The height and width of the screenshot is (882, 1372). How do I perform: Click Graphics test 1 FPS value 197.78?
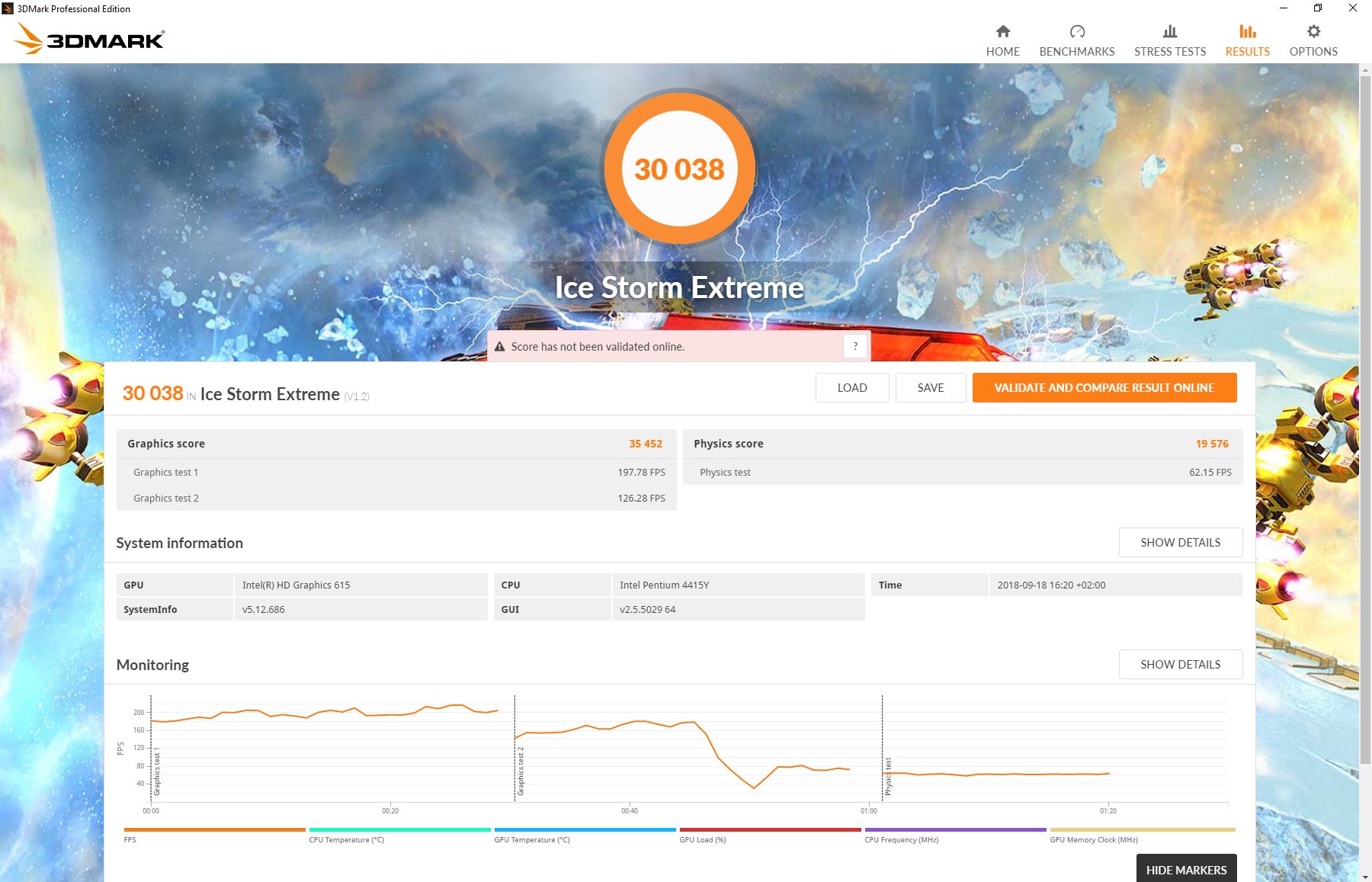pyautogui.click(x=641, y=473)
